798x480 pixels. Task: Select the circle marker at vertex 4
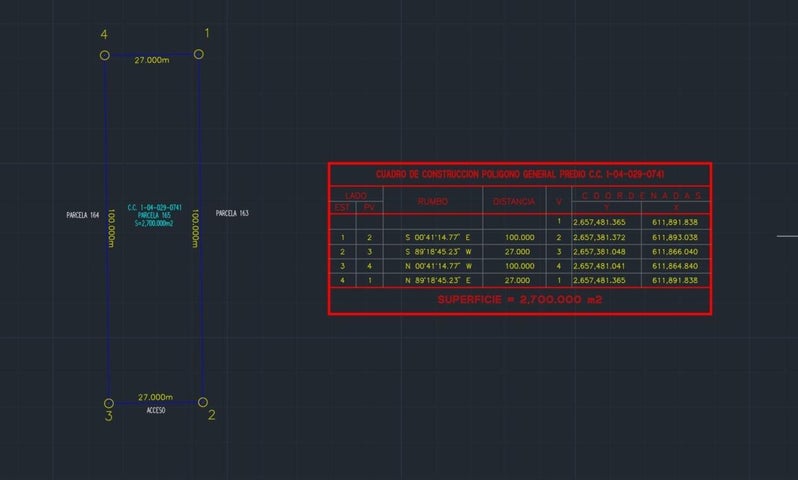[x=104, y=55]
